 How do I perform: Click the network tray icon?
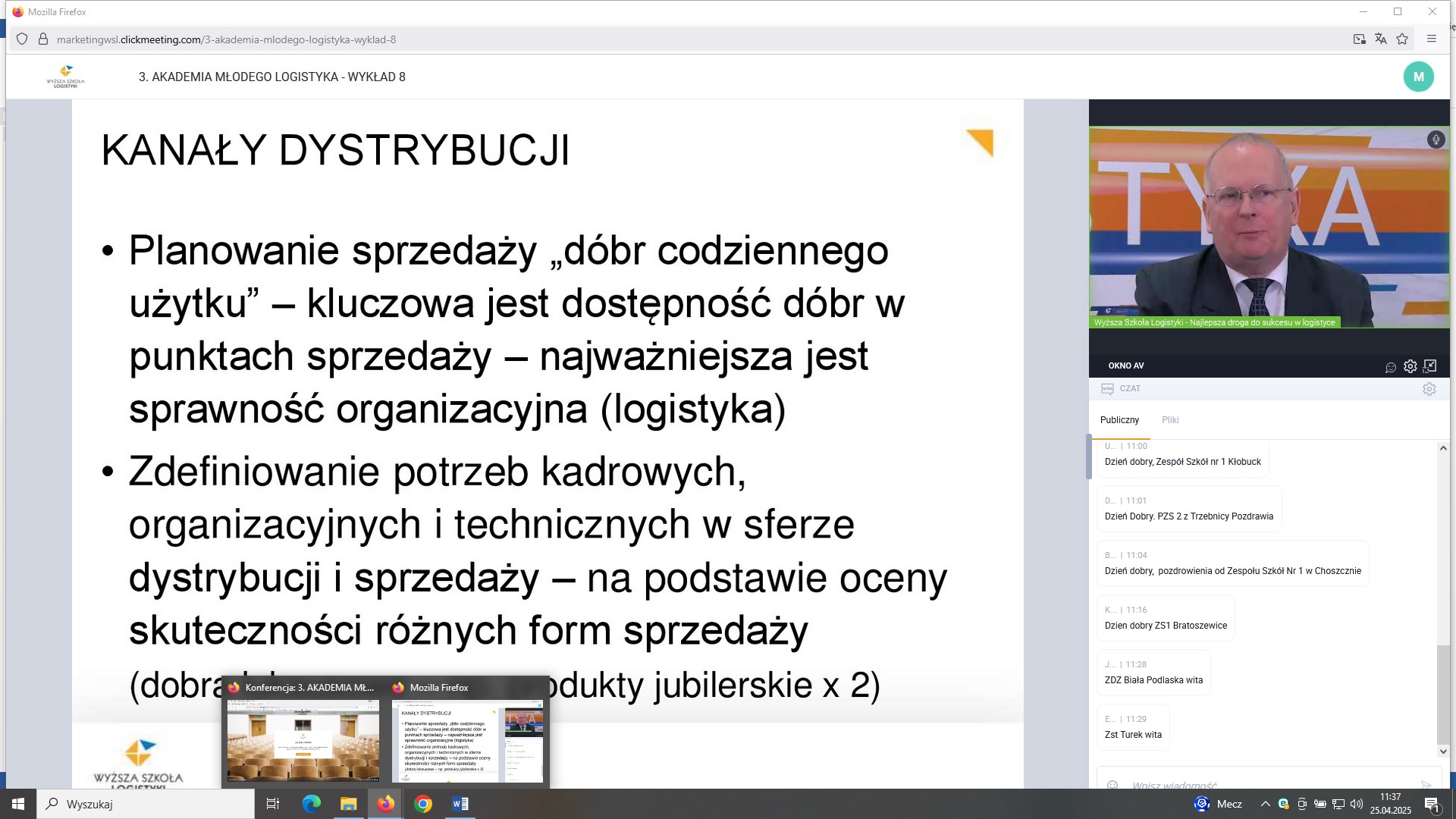1338,804
